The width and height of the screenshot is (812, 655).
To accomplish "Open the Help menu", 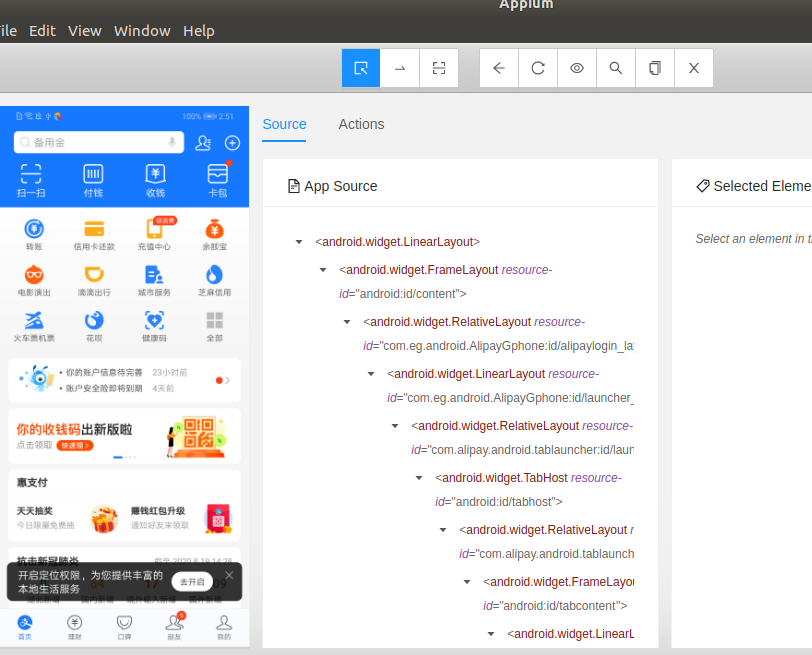I will [x=198, y=31].
